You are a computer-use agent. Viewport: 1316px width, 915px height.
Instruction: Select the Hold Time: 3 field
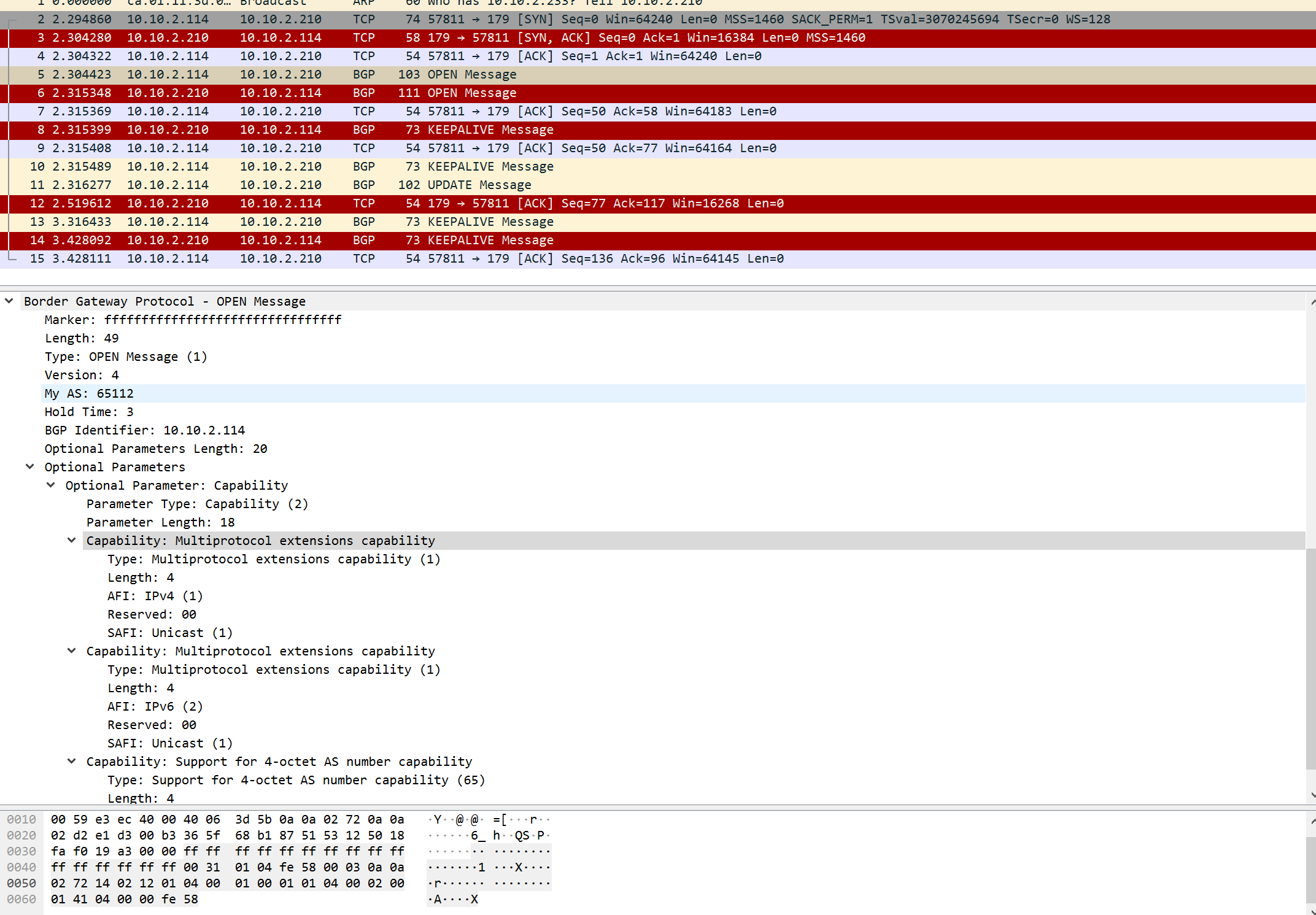[x=89, y=412]
